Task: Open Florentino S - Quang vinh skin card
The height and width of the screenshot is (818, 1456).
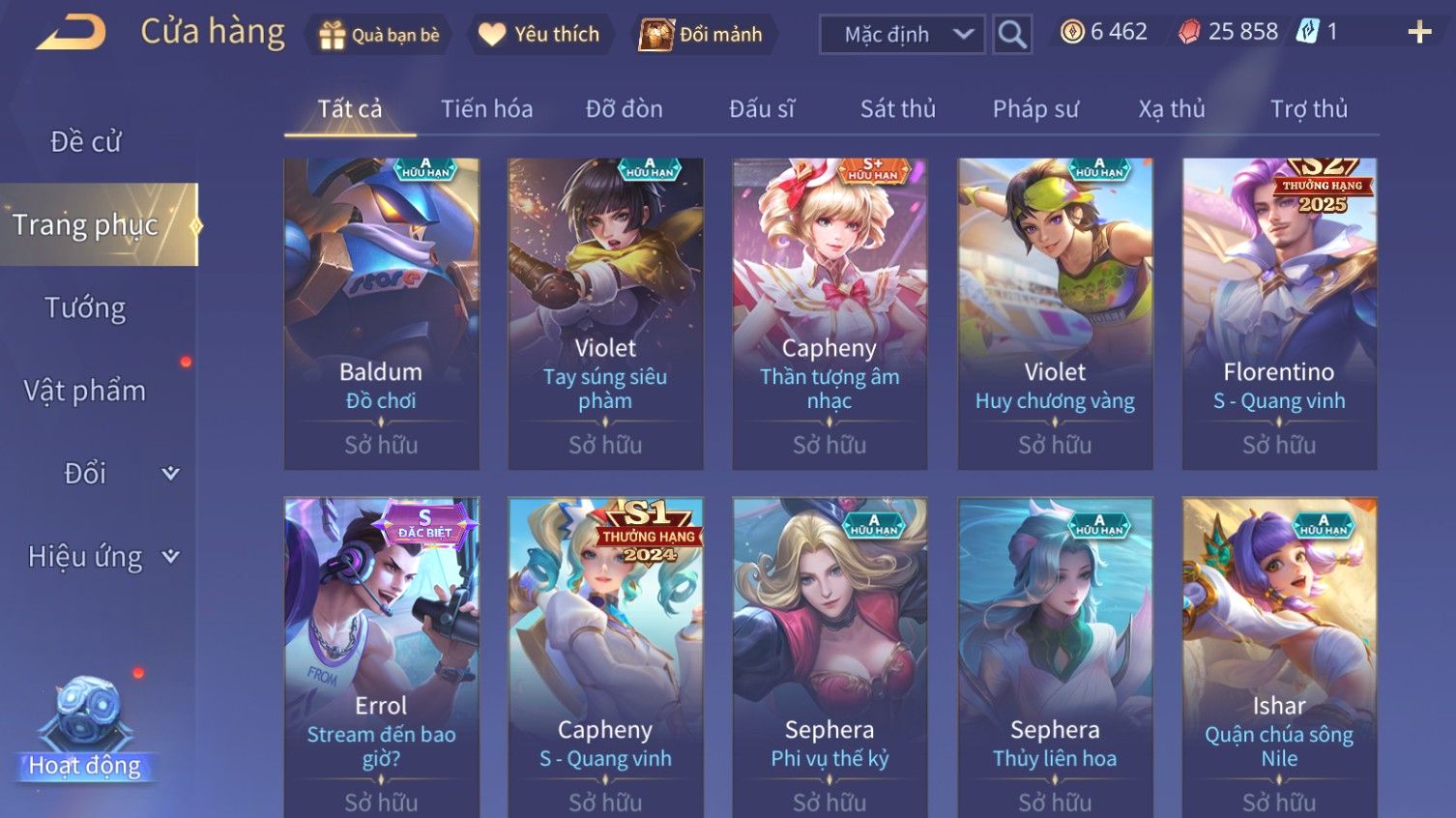Action: tap(1279, 314)
